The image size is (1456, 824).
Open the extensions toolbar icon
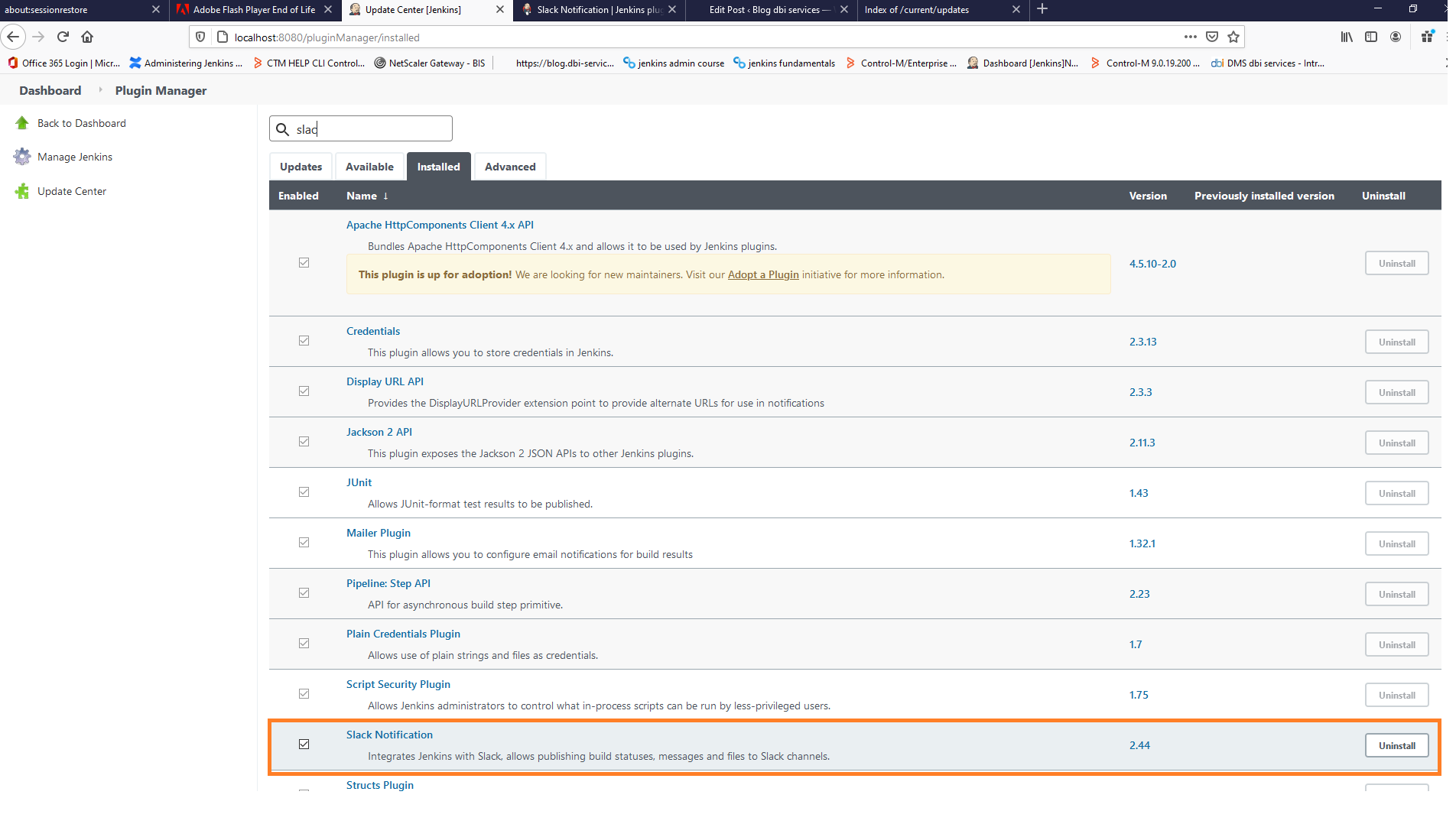click(1427, 37)
